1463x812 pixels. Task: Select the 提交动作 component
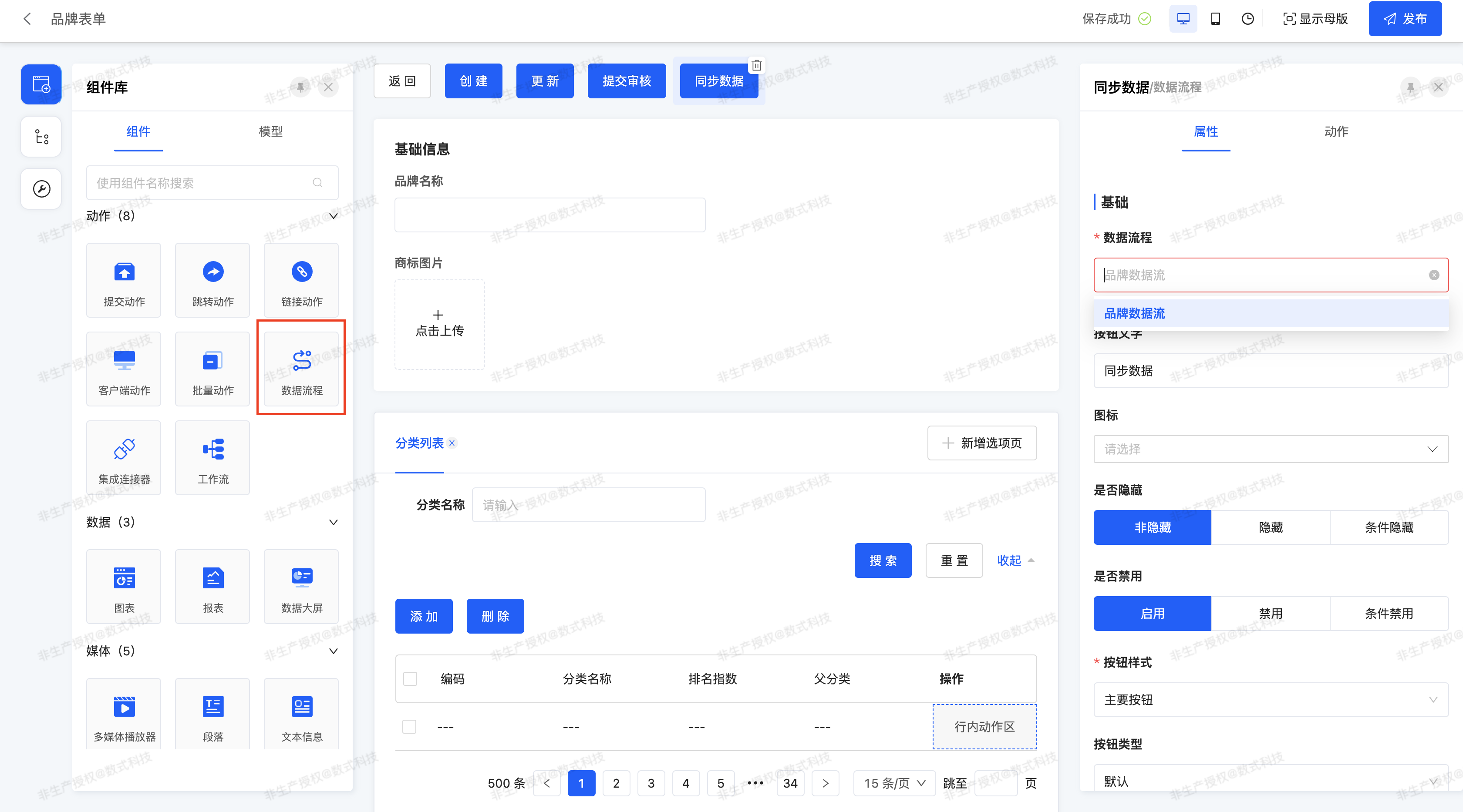tap(124, 280)
